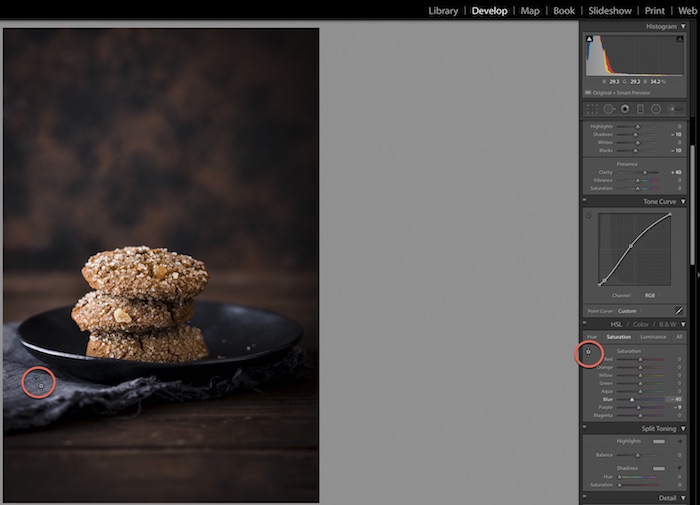
Task: Click the Magenta saturation slider handle
Action: [x=640, y=416]
